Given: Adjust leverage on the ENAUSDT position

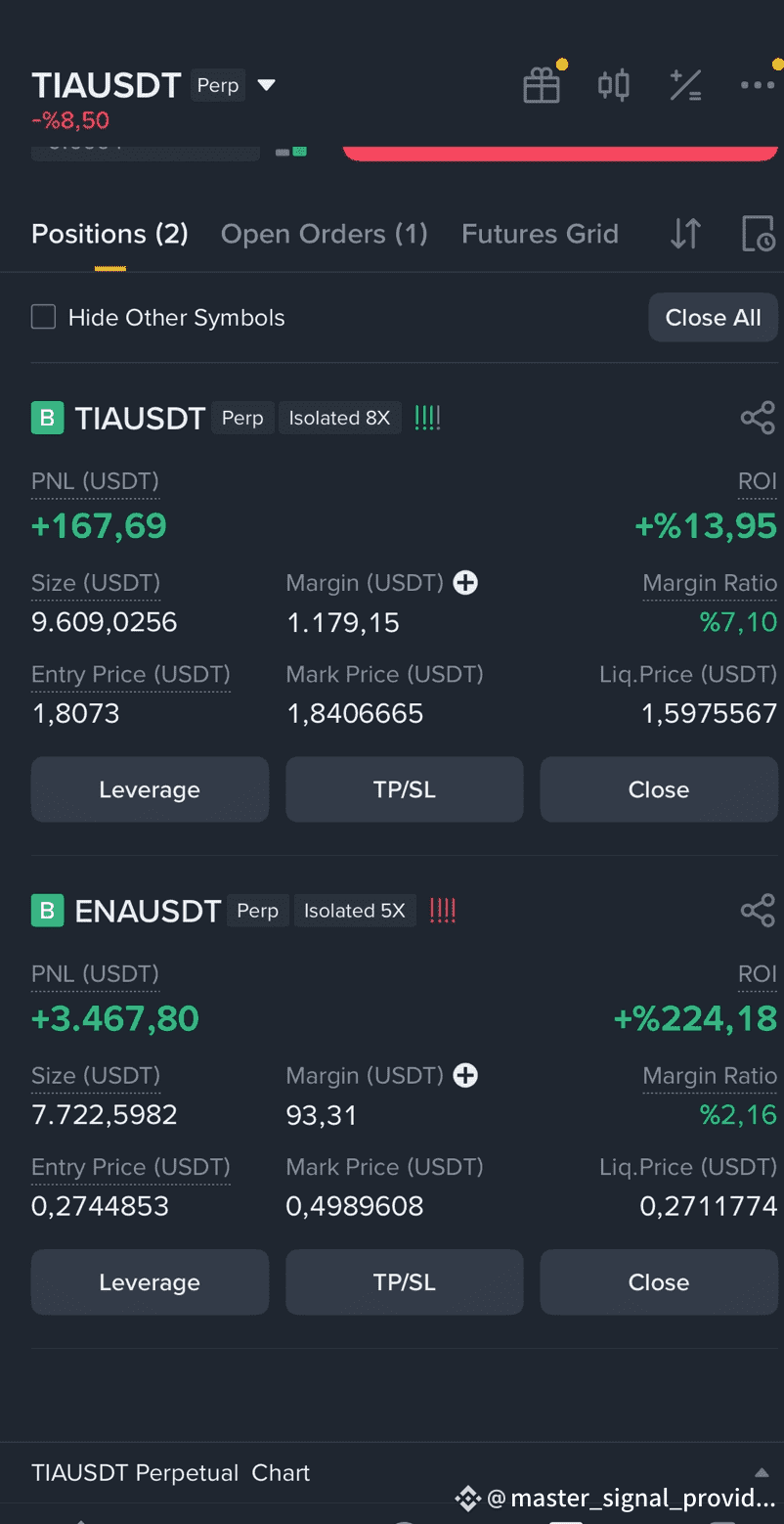Looking at the screenshot, I should click(x=149, y=1281).
